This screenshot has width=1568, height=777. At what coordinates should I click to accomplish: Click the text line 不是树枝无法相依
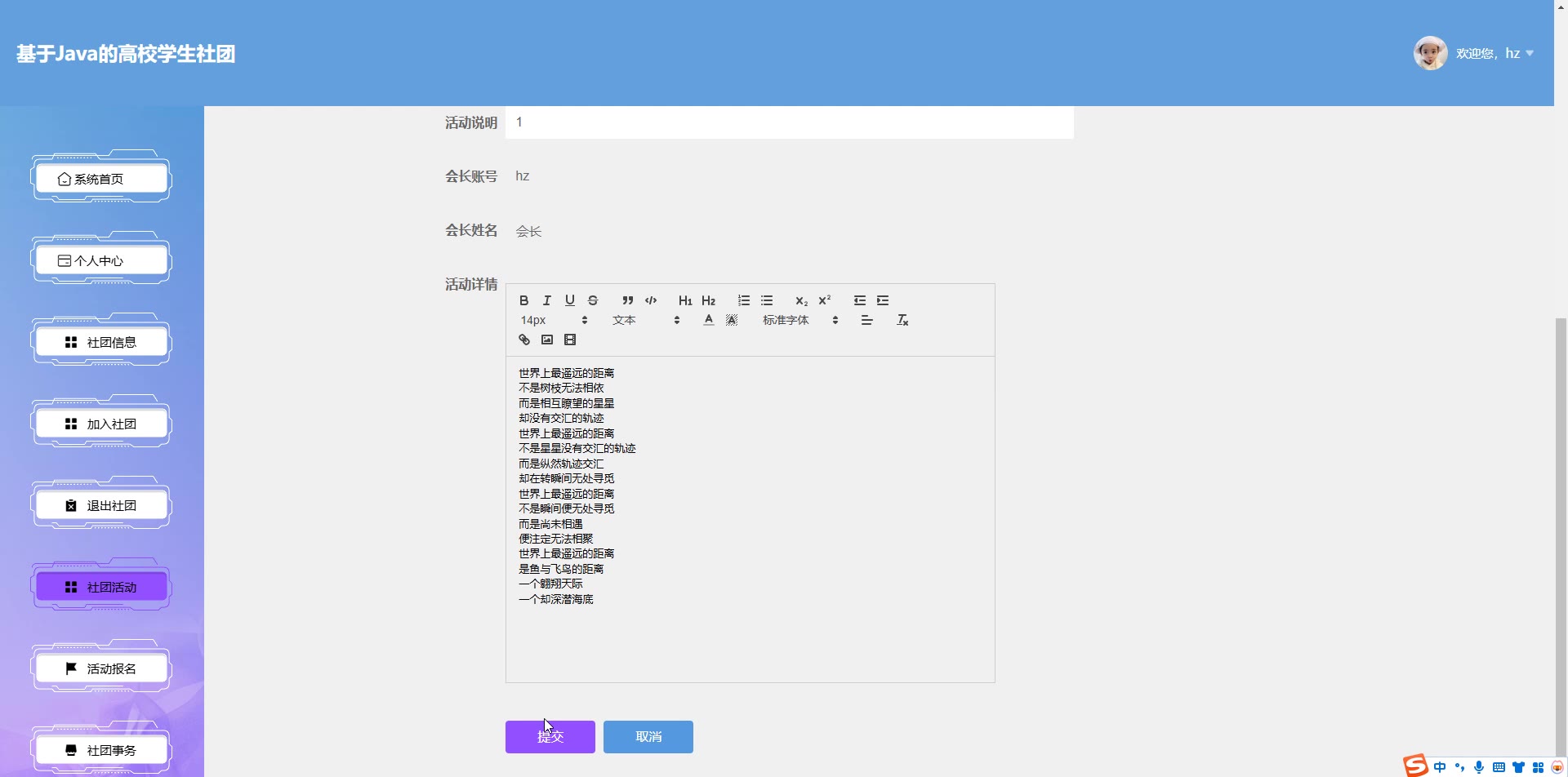(x=561, y=388)
